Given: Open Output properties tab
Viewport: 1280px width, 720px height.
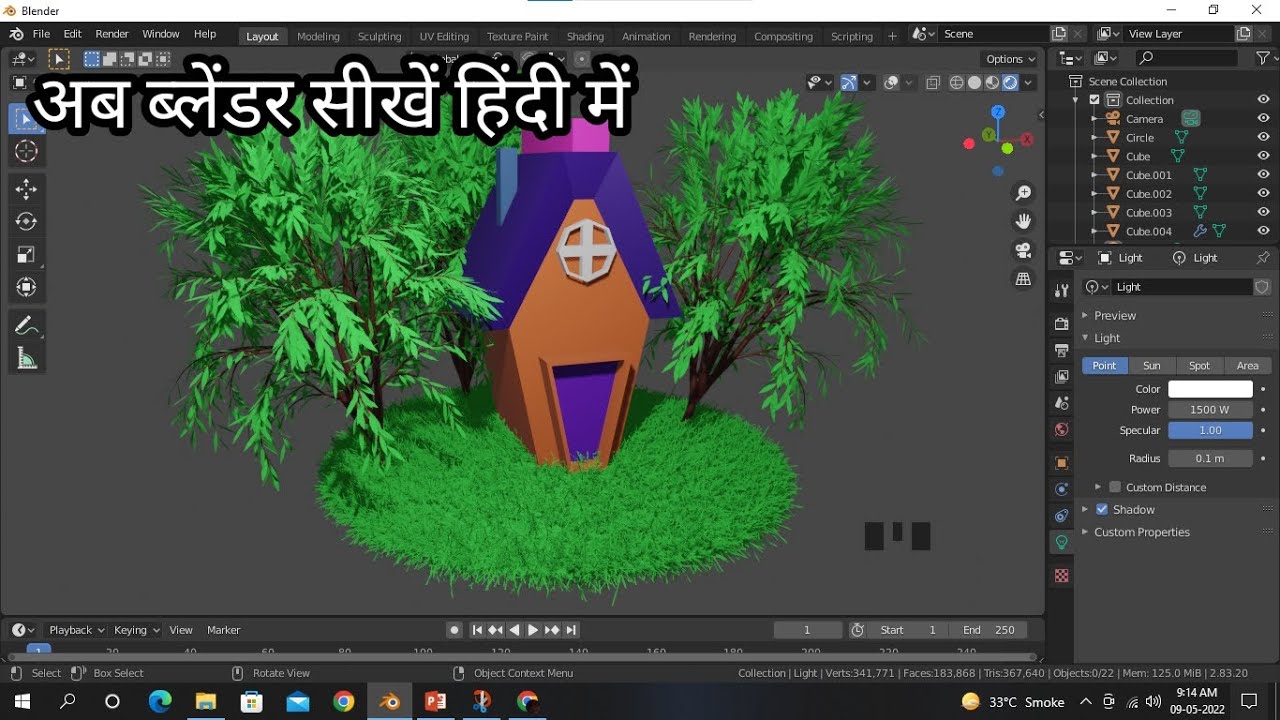Looking at the screenshot, I should tap(1062, 351).
